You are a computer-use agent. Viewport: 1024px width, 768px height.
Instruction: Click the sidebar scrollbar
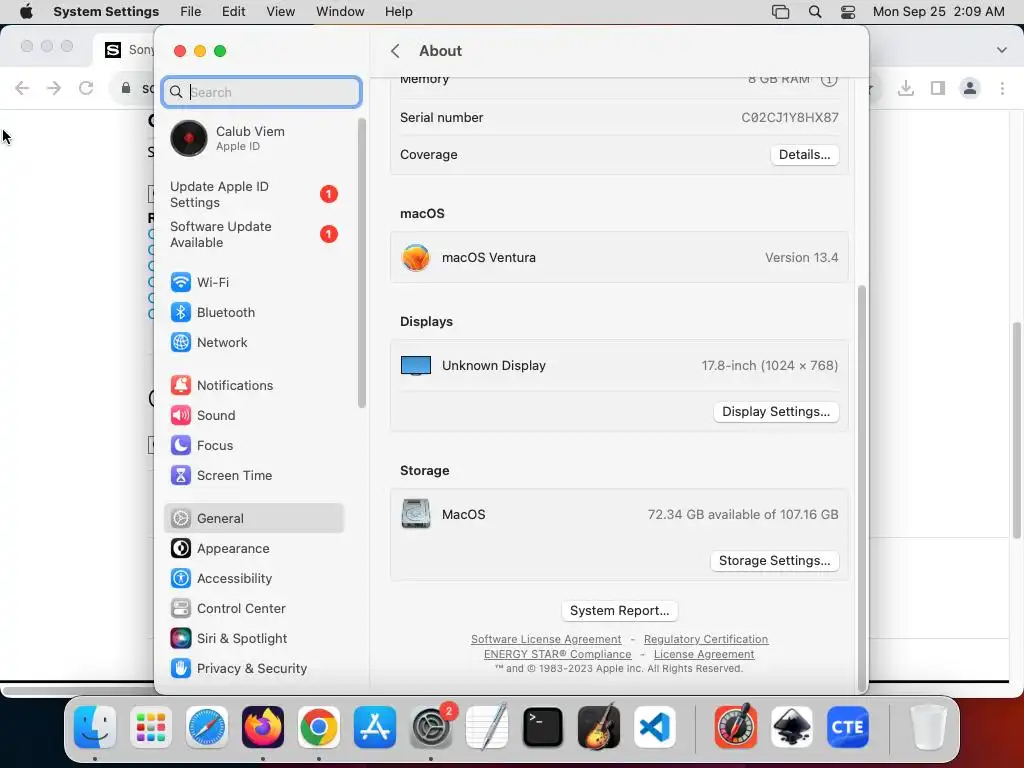[362, 263]
